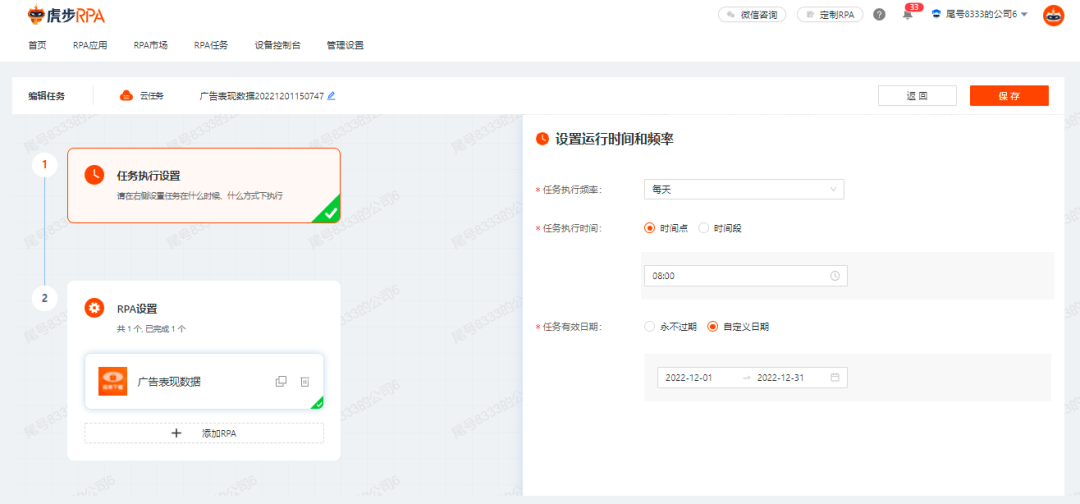The image size is (1080, 504).
Task: Click the 编辑任务 label
Action: [47, 96]
